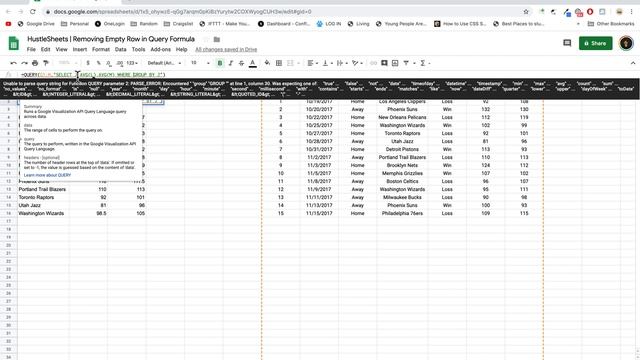Open the font family Default dropdown
This screenshot has width=640, height=360.
coord(164,63)
